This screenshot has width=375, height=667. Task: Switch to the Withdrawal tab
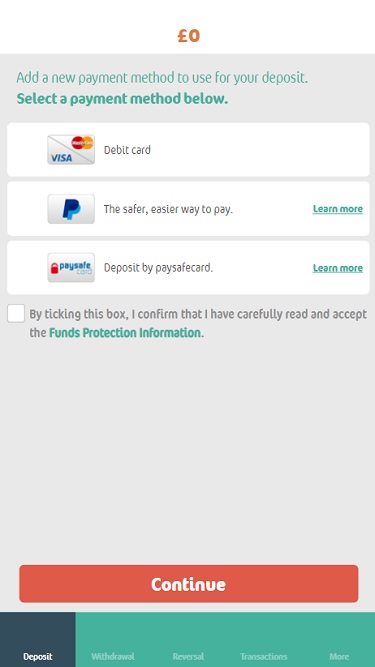(x=113, y=640)
